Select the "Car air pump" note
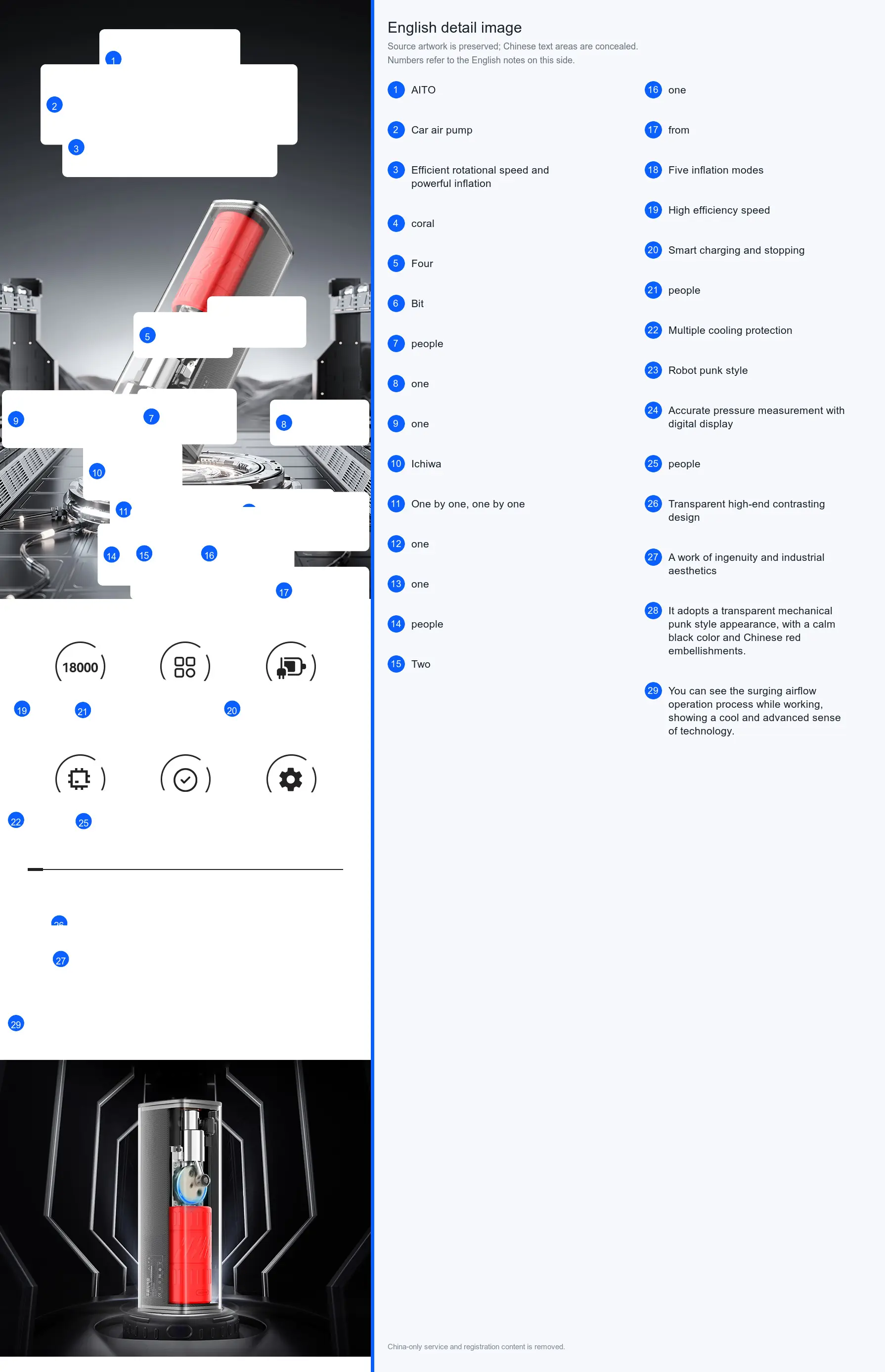The height and width of the screenshot is (1372, 885). [x=442, y=131]
